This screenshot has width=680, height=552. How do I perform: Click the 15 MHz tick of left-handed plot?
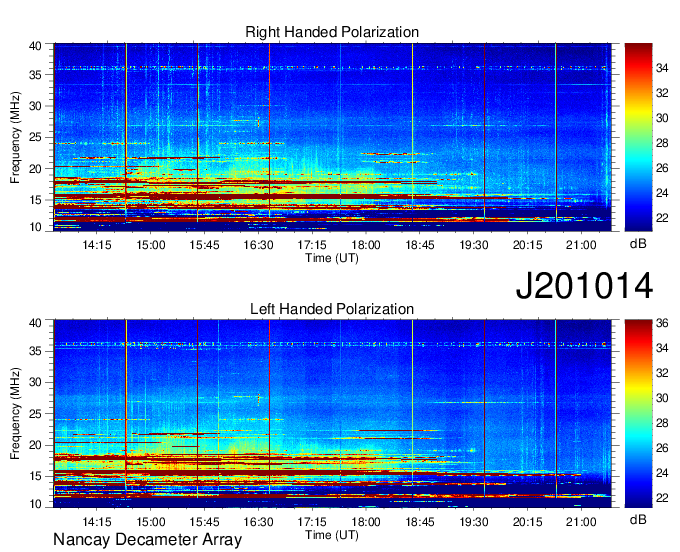(x=36, y=477)
